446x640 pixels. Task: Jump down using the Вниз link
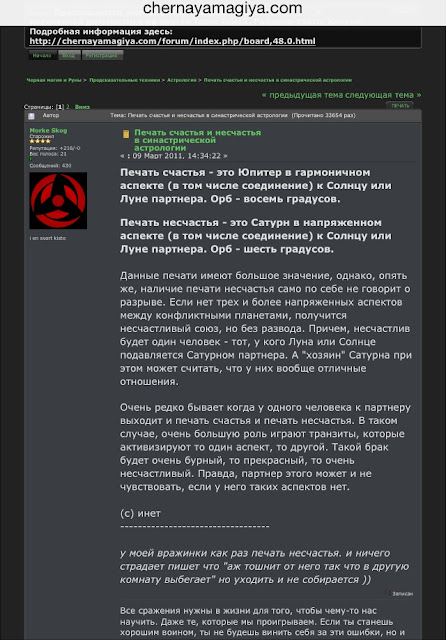tap(82, 107)
